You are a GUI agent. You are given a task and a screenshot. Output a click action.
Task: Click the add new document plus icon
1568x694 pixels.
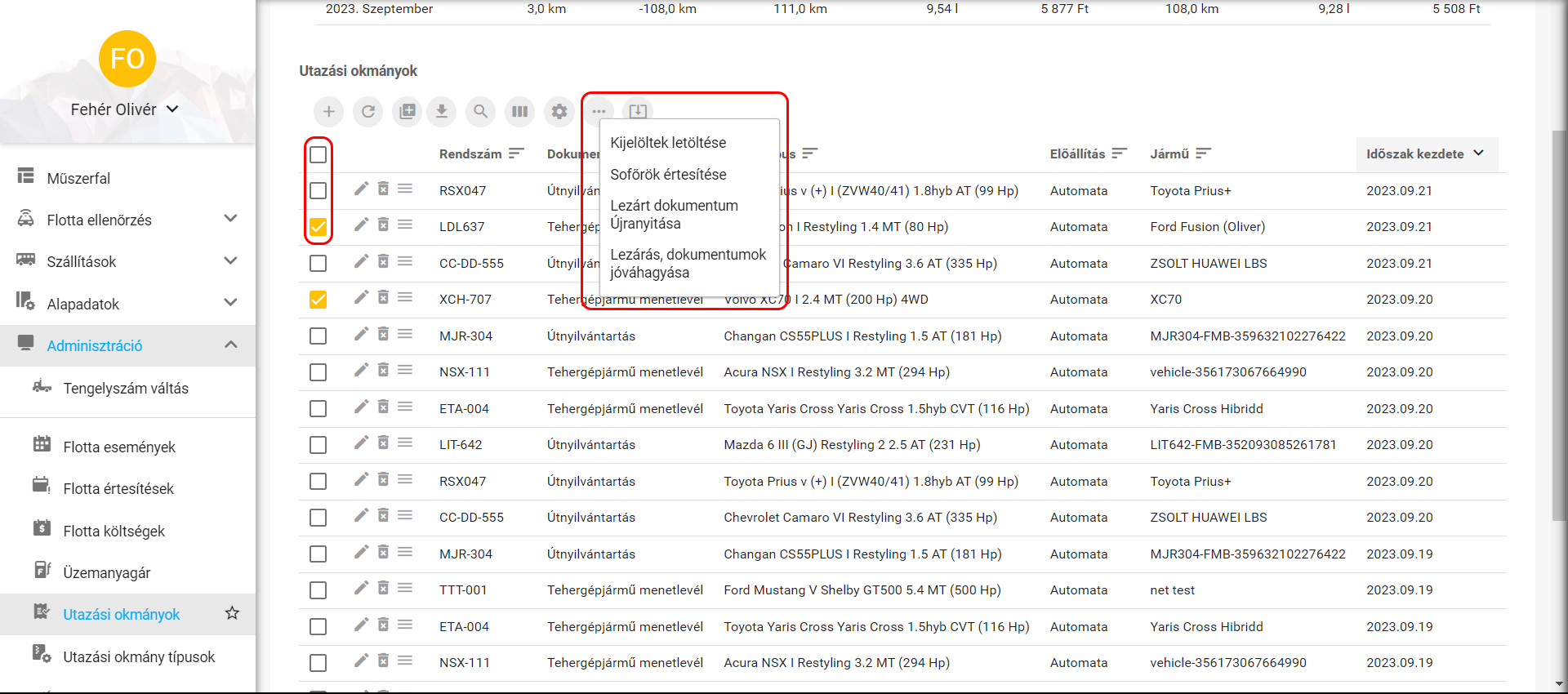[328, 112]
